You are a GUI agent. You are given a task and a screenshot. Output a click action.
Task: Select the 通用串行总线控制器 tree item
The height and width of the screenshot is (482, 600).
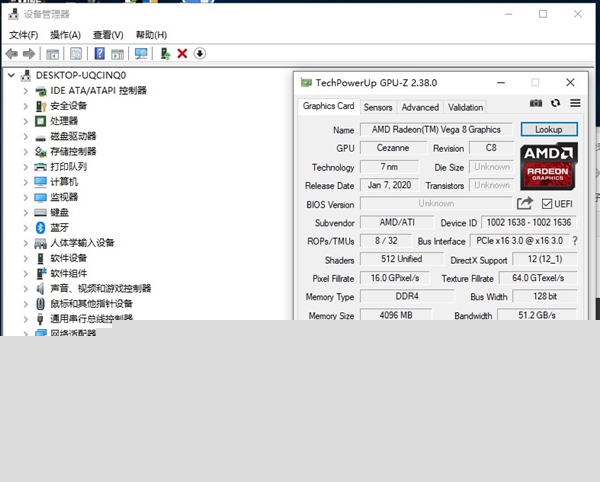click(x=91, y=317)
